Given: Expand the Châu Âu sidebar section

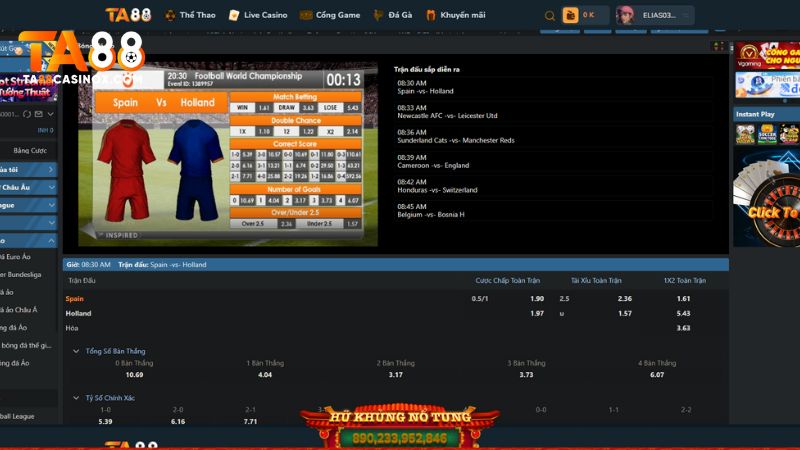Looking at the screenshot, I should point(28,187).
